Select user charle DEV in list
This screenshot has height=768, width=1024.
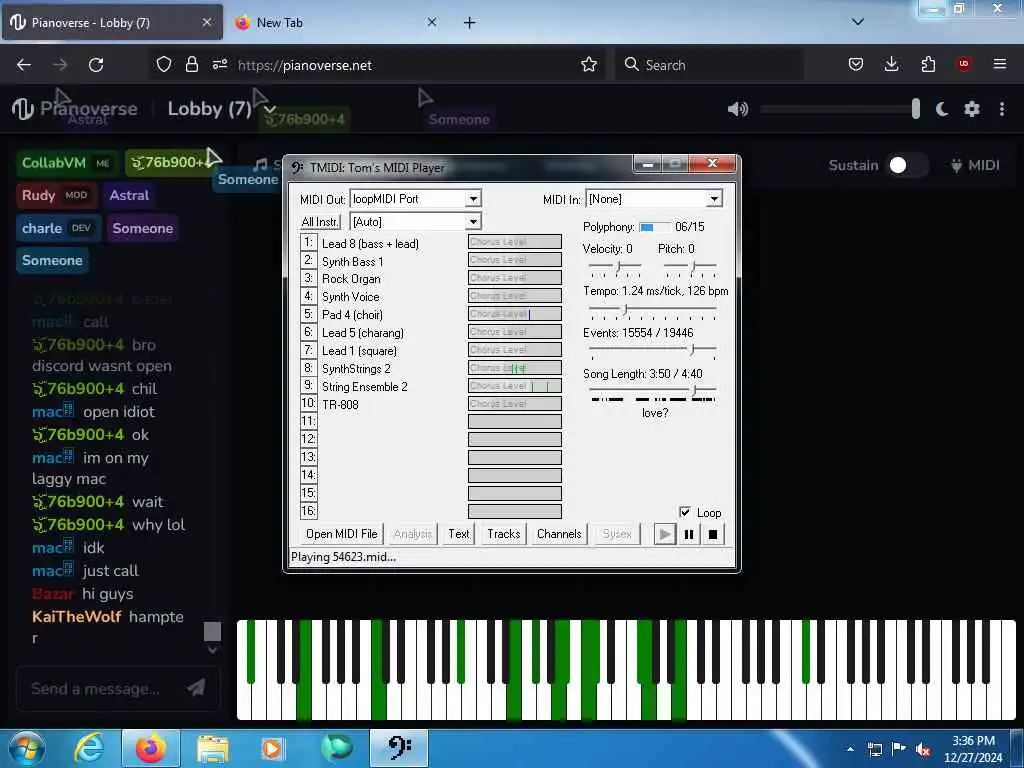click(x=59, y=228)
